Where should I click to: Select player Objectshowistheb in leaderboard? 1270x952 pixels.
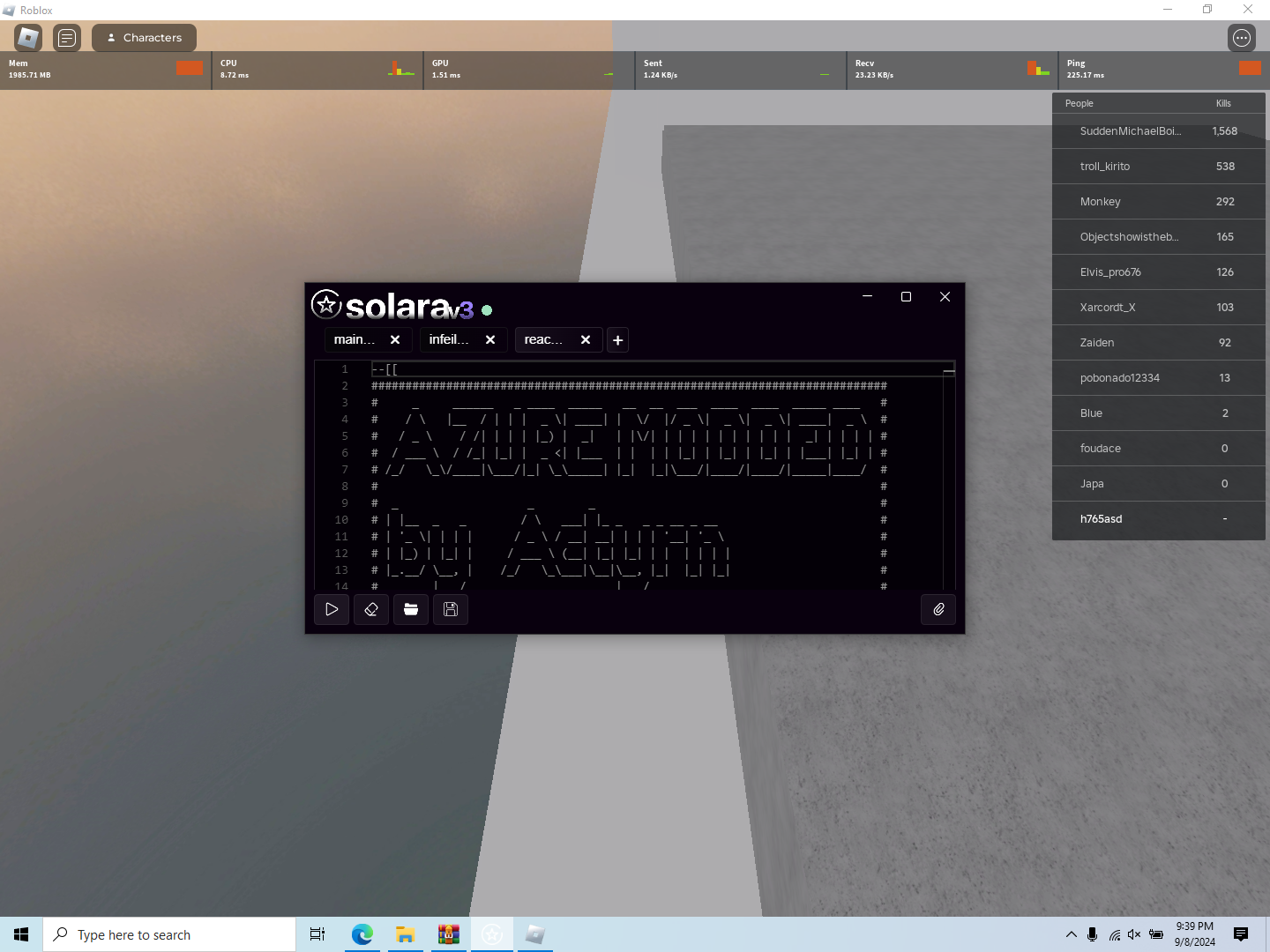coord(1159,237)
